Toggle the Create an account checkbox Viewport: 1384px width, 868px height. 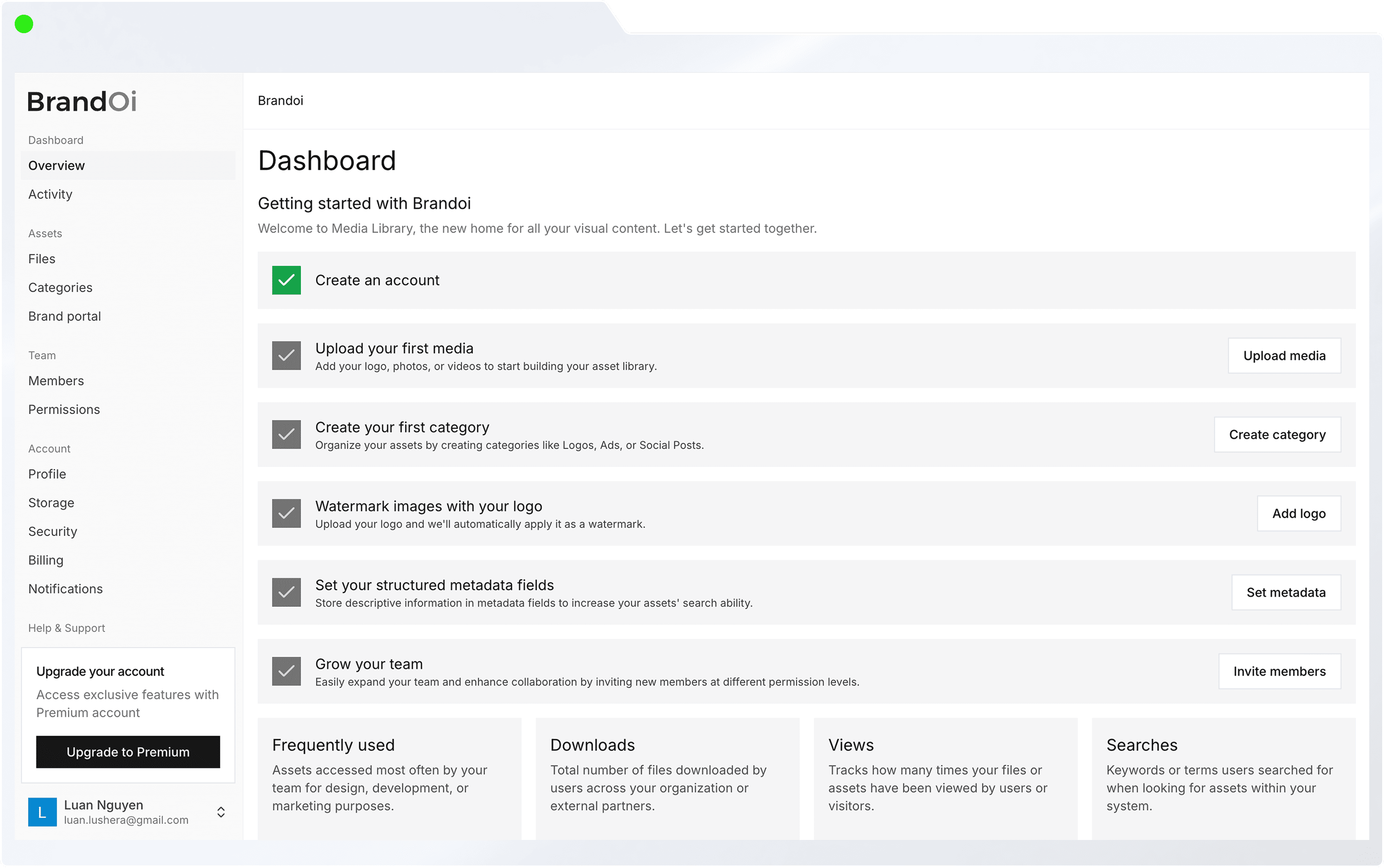[x=286, y=280]
